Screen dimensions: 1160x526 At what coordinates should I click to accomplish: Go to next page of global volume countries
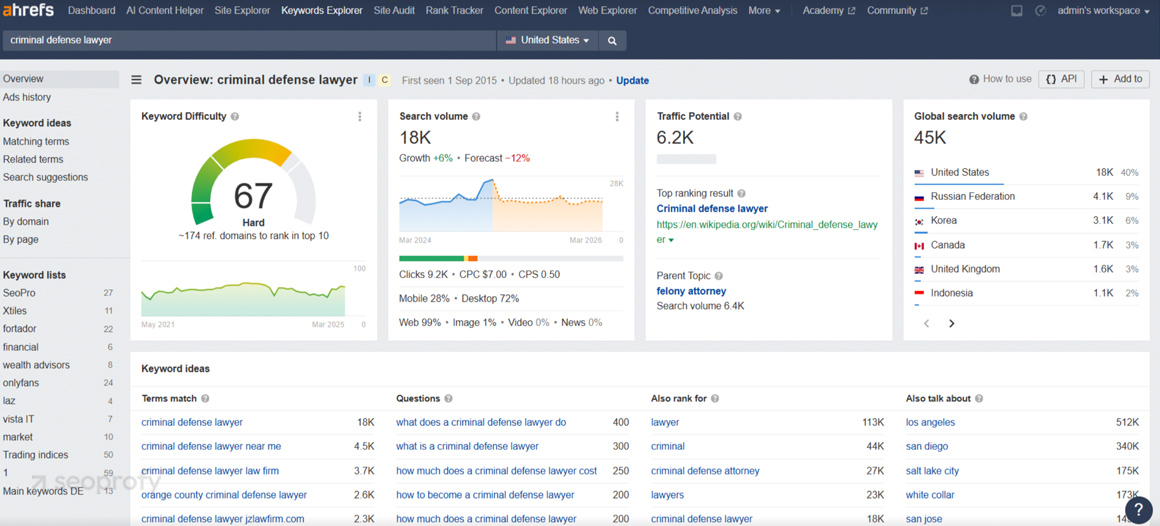coord(951,323)
